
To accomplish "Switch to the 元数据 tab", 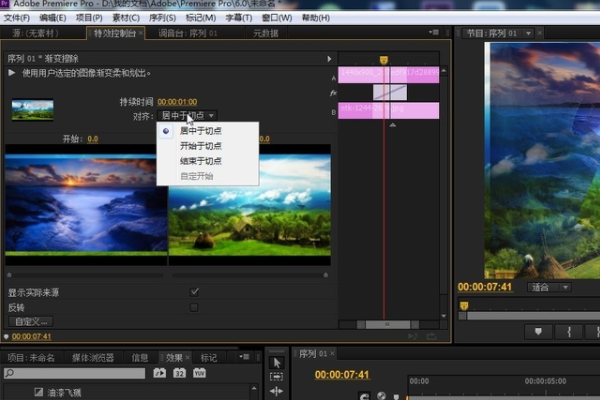I will click(x=266, y=33).
